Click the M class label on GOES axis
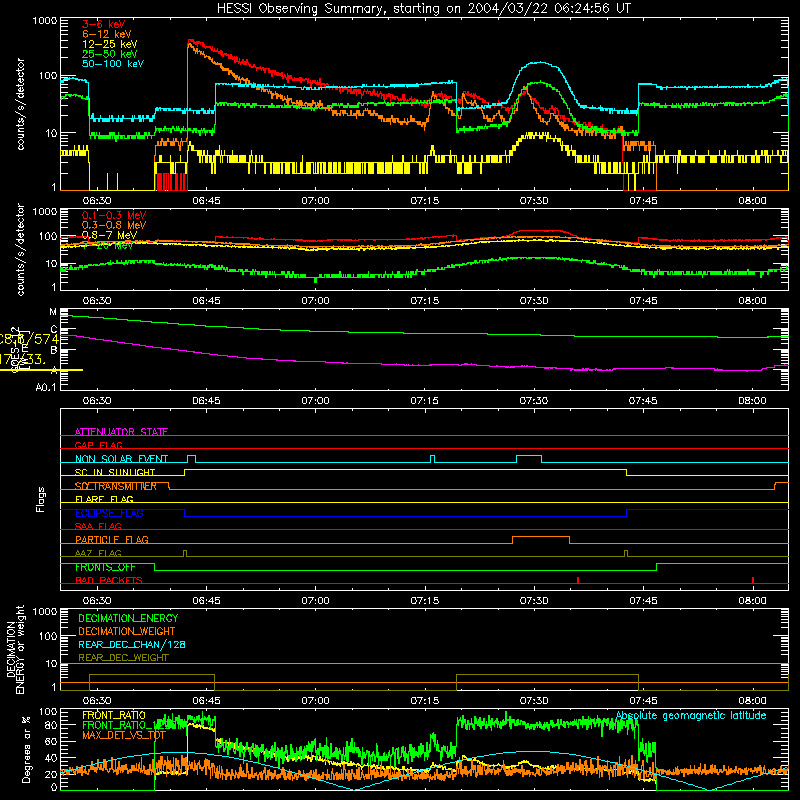This screenshot has width=800, height=800. click(x=53, y=312)
